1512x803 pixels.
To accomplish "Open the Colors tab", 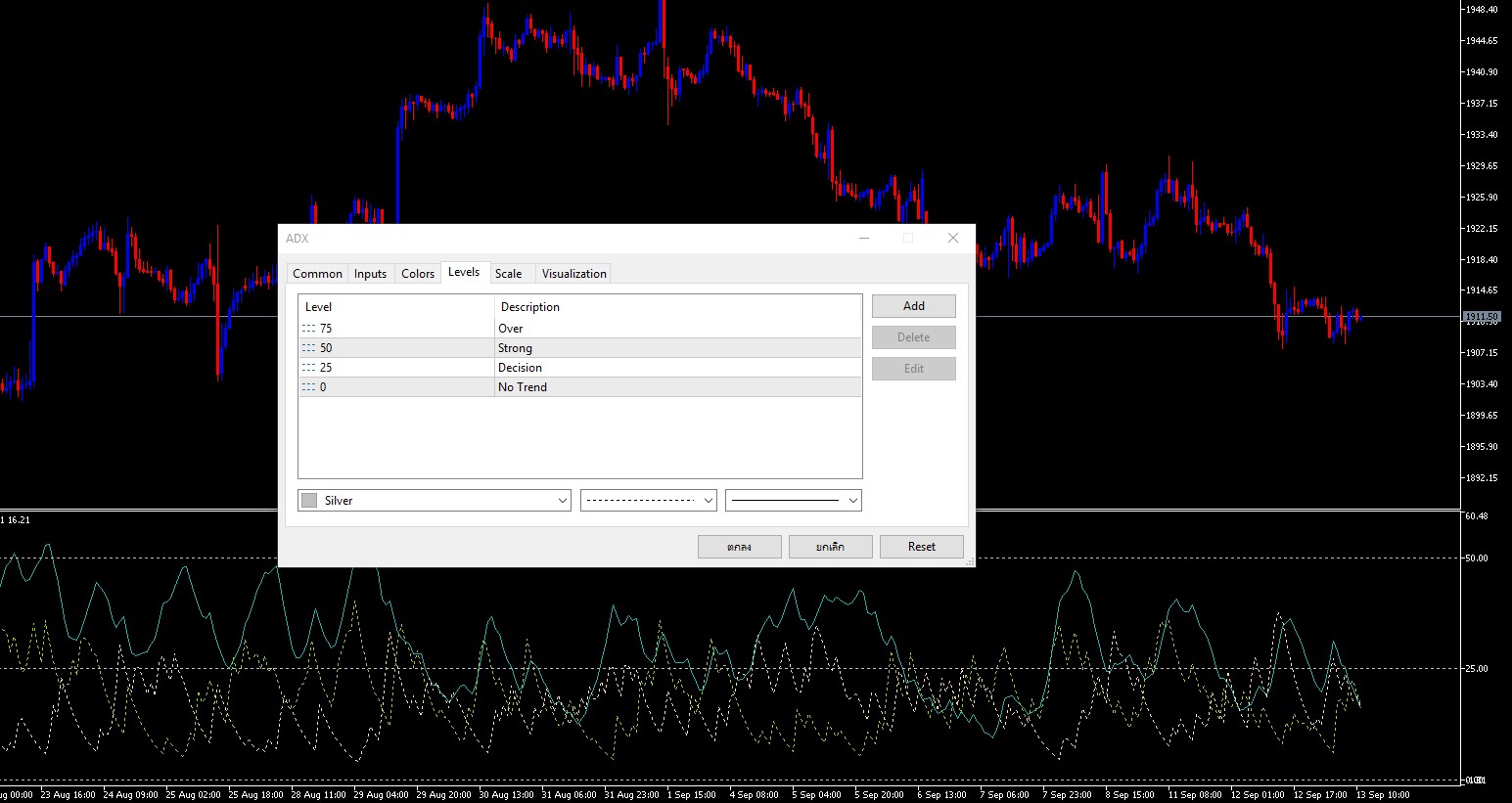I will (x=418, y=274).
